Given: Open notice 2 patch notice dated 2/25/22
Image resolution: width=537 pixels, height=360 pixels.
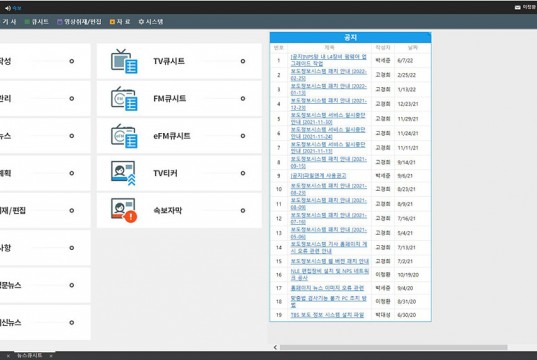Looking at the screenshot, I should click(x=328, y=75).
